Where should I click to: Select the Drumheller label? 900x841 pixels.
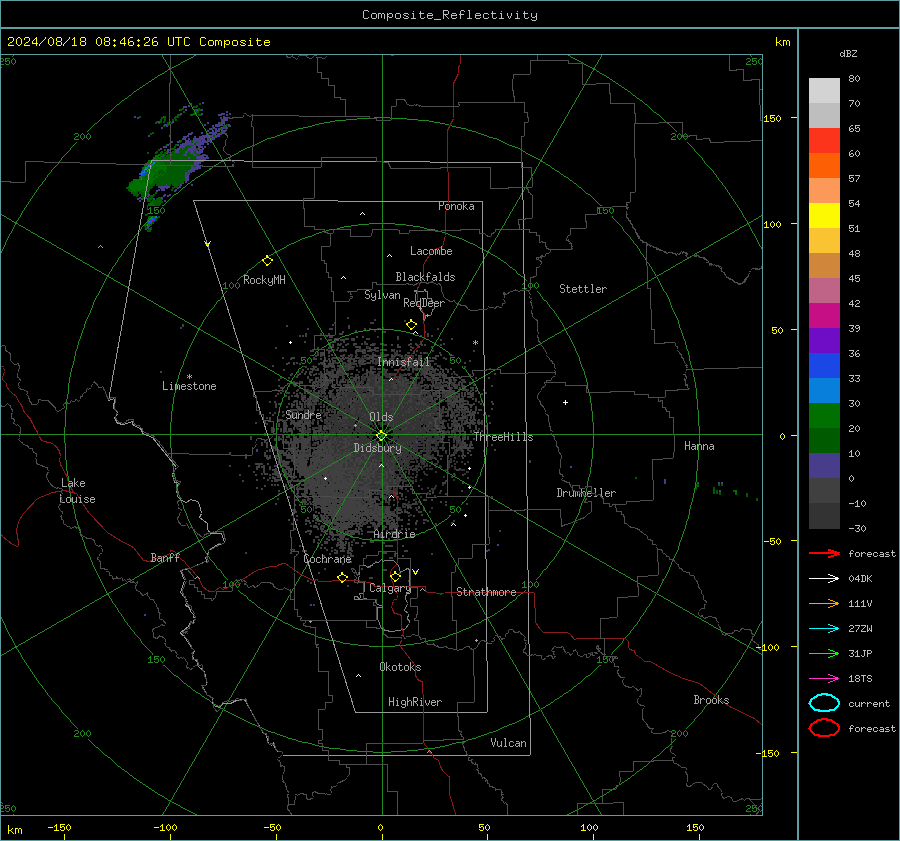(586, 493)
